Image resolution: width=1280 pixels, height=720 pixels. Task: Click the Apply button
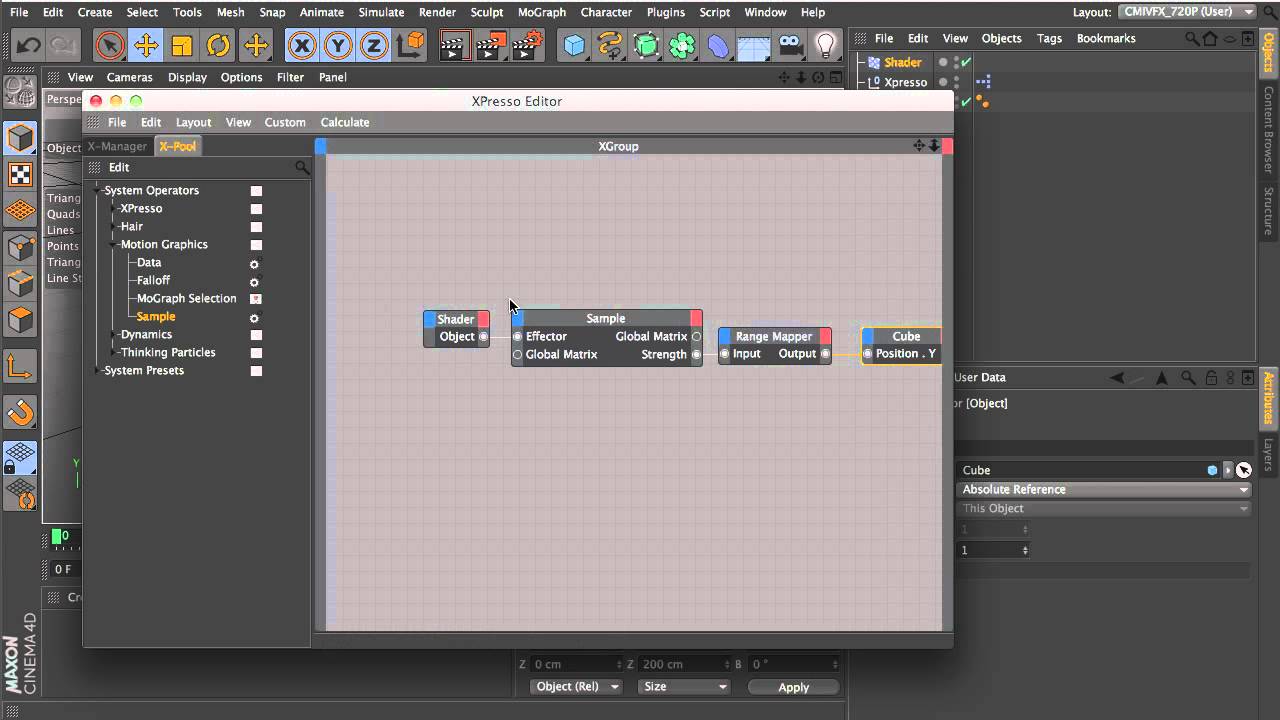[x=793, y=687]
